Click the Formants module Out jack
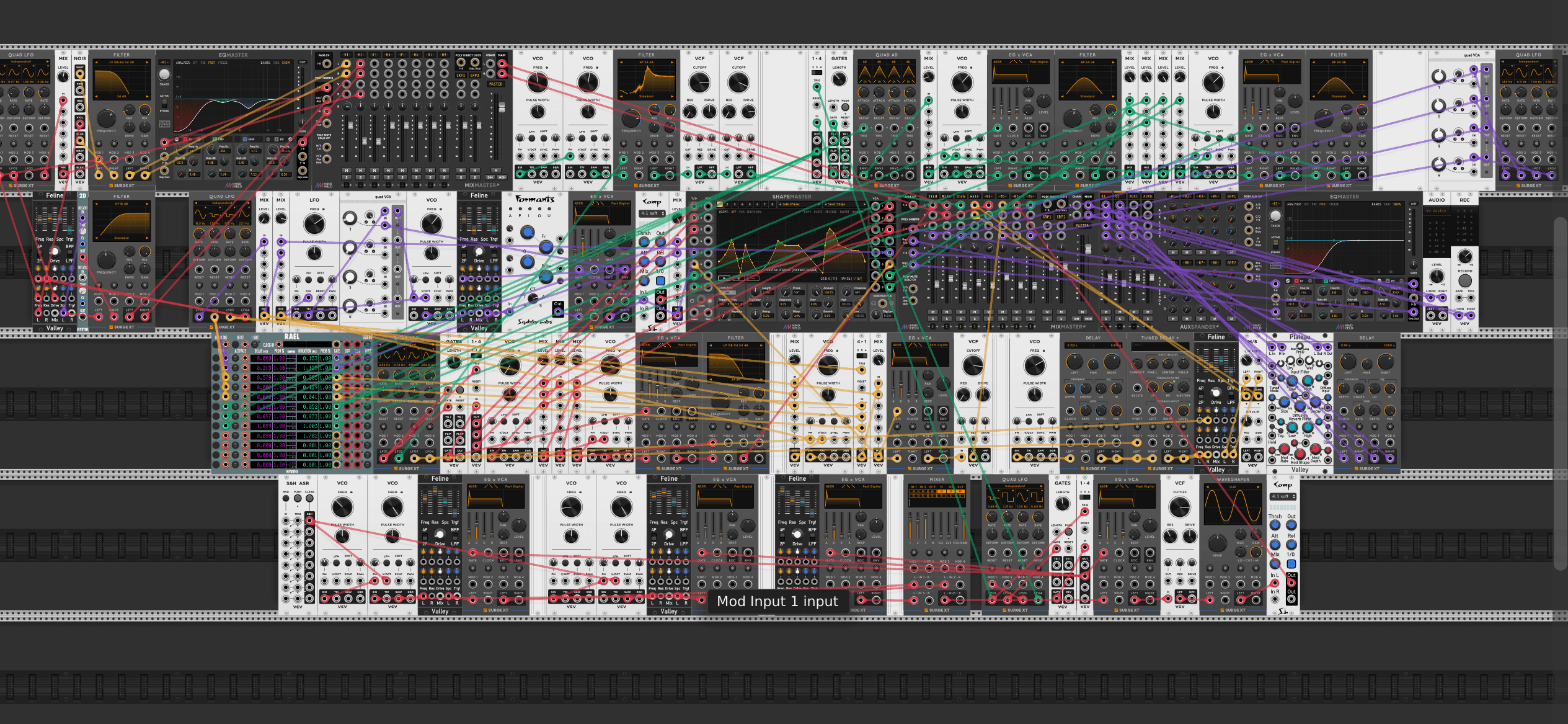The height and width of the screenshot is (724, 1568). (x=558, y=311)
